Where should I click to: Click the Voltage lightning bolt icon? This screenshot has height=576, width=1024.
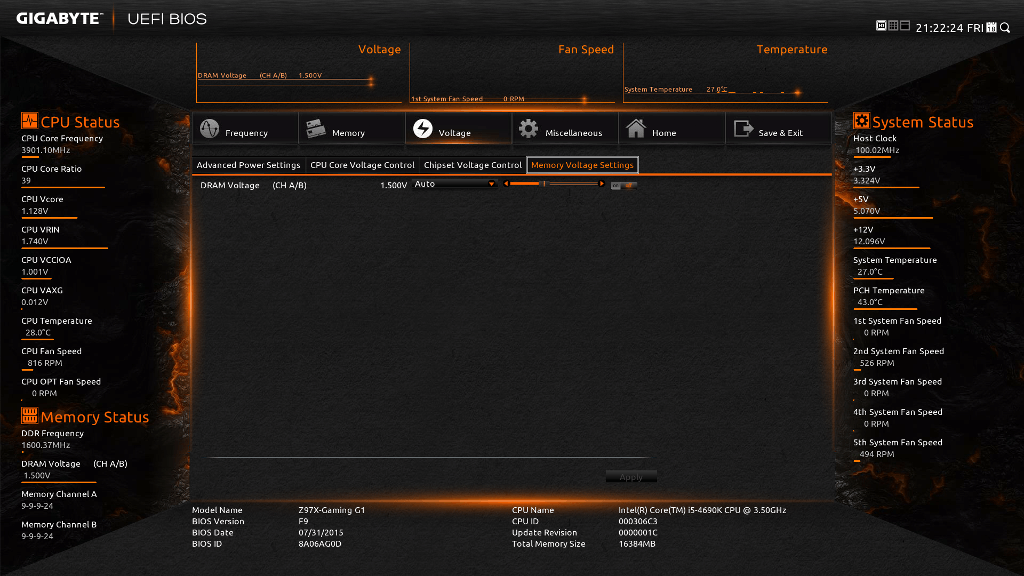click(x=423, y=129)
